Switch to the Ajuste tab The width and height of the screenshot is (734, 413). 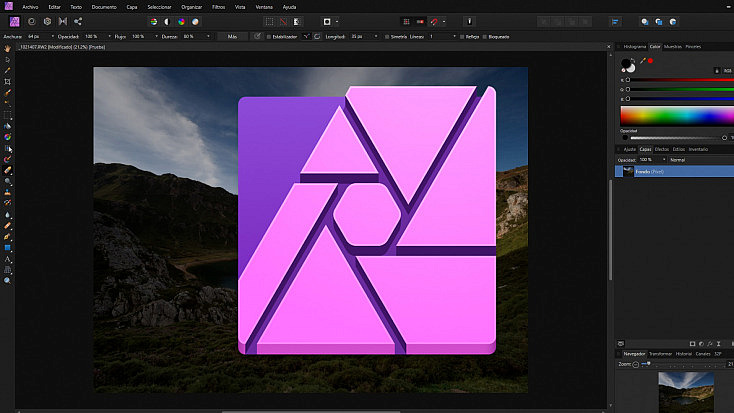[x=630, y=149]
